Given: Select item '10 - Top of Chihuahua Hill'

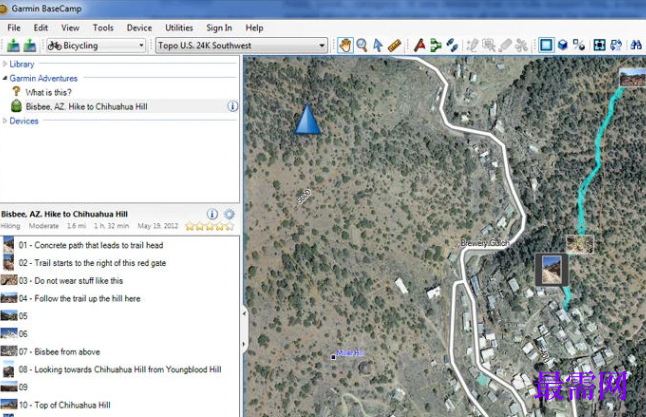Looking at the screenshot, I should click(119, 405).
